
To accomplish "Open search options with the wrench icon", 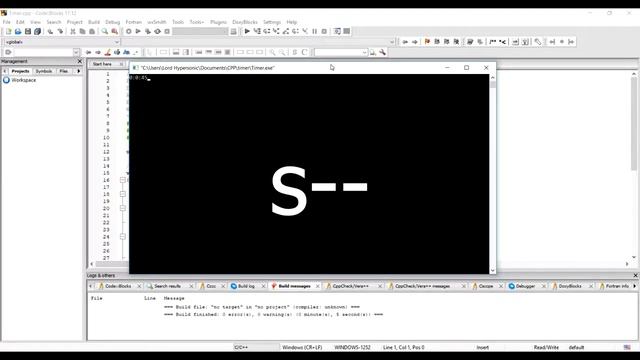I will [382, 52].
